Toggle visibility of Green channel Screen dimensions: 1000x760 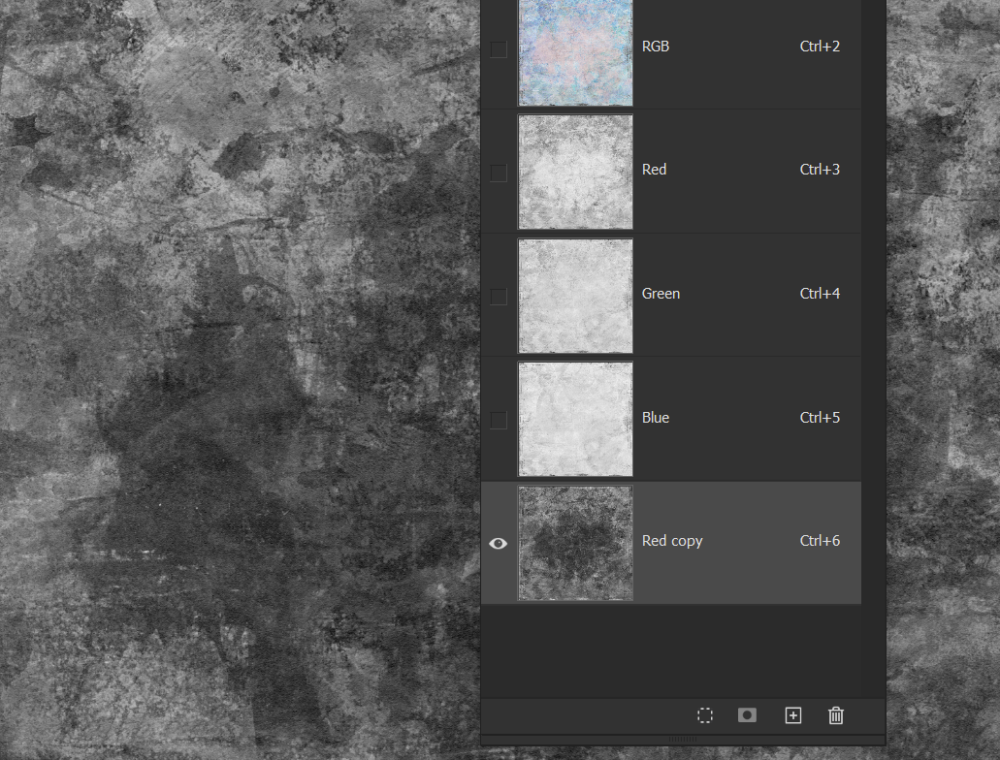click(498, 296)
